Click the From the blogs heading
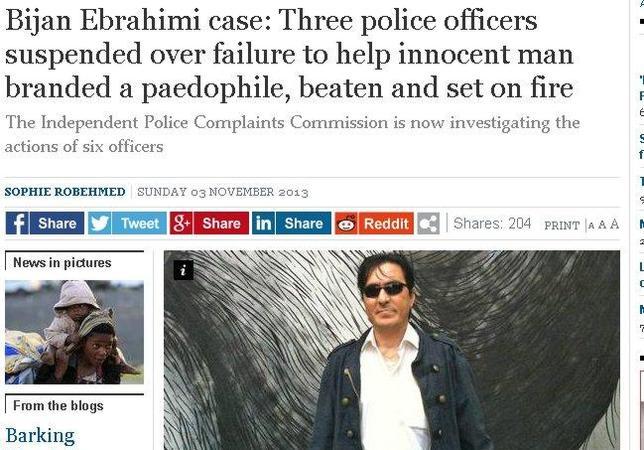Screen dimensions: 644x450 (x=58, y=406)
